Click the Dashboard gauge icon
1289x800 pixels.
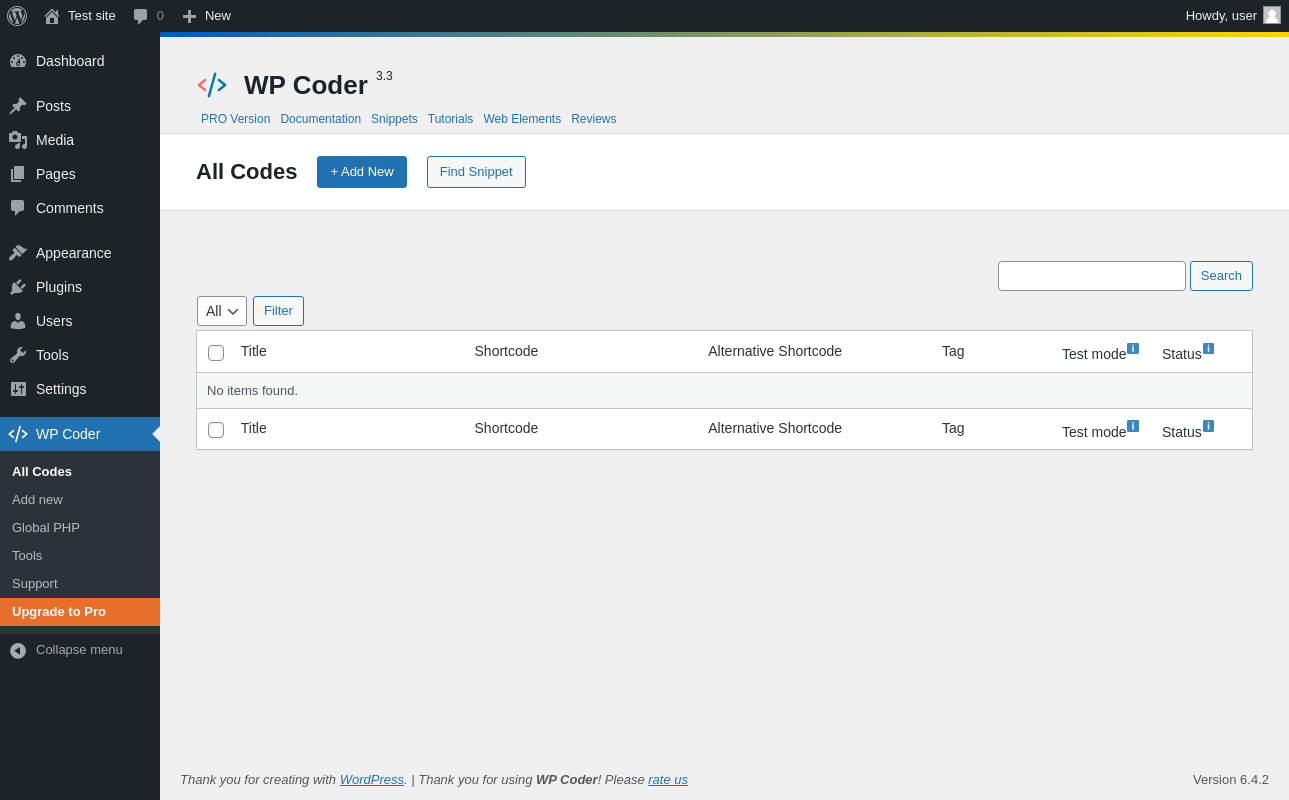(x=18, y=61)
